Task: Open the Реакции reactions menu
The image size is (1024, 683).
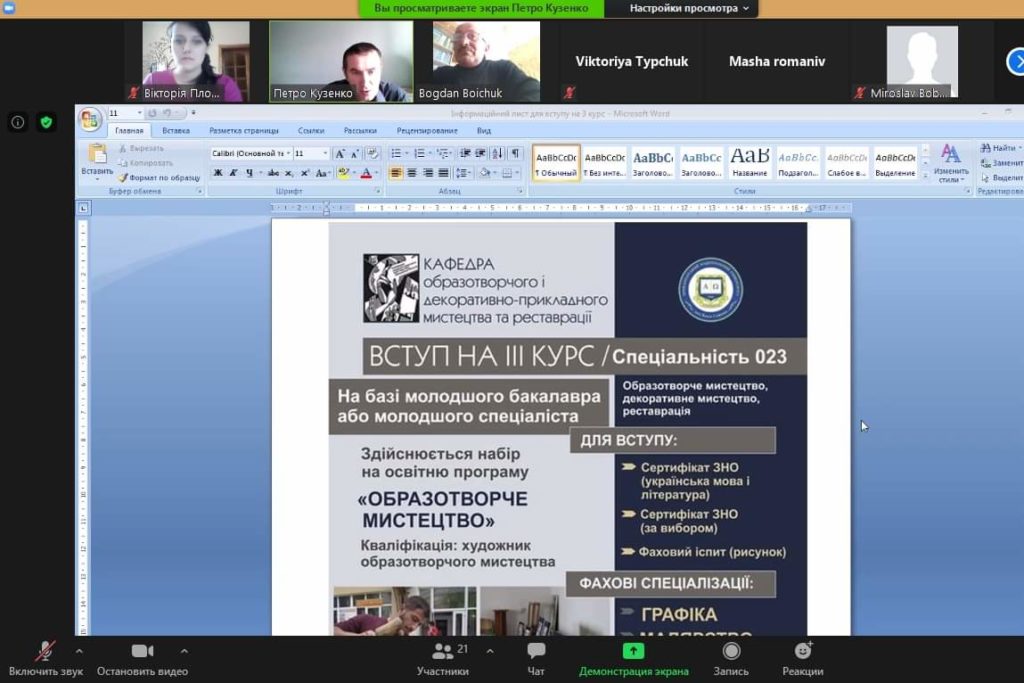Action: [803, 658]
